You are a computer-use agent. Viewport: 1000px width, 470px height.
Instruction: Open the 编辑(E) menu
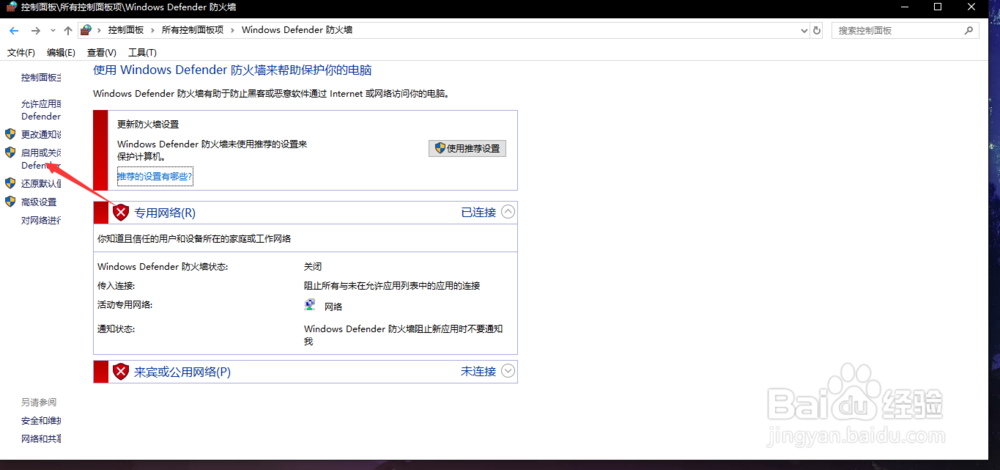click(61, 52)
